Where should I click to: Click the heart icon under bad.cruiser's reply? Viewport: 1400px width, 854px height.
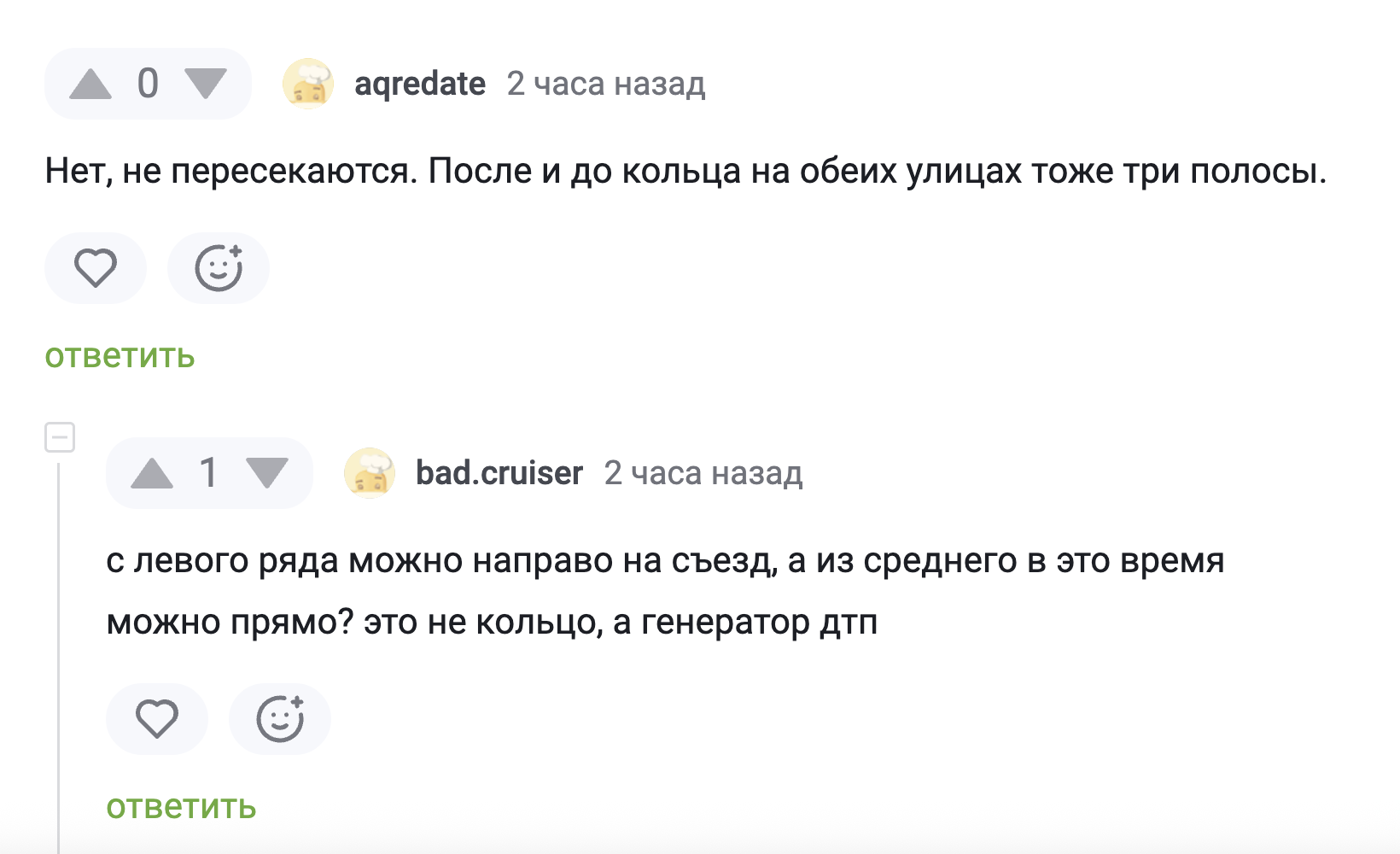157,719
